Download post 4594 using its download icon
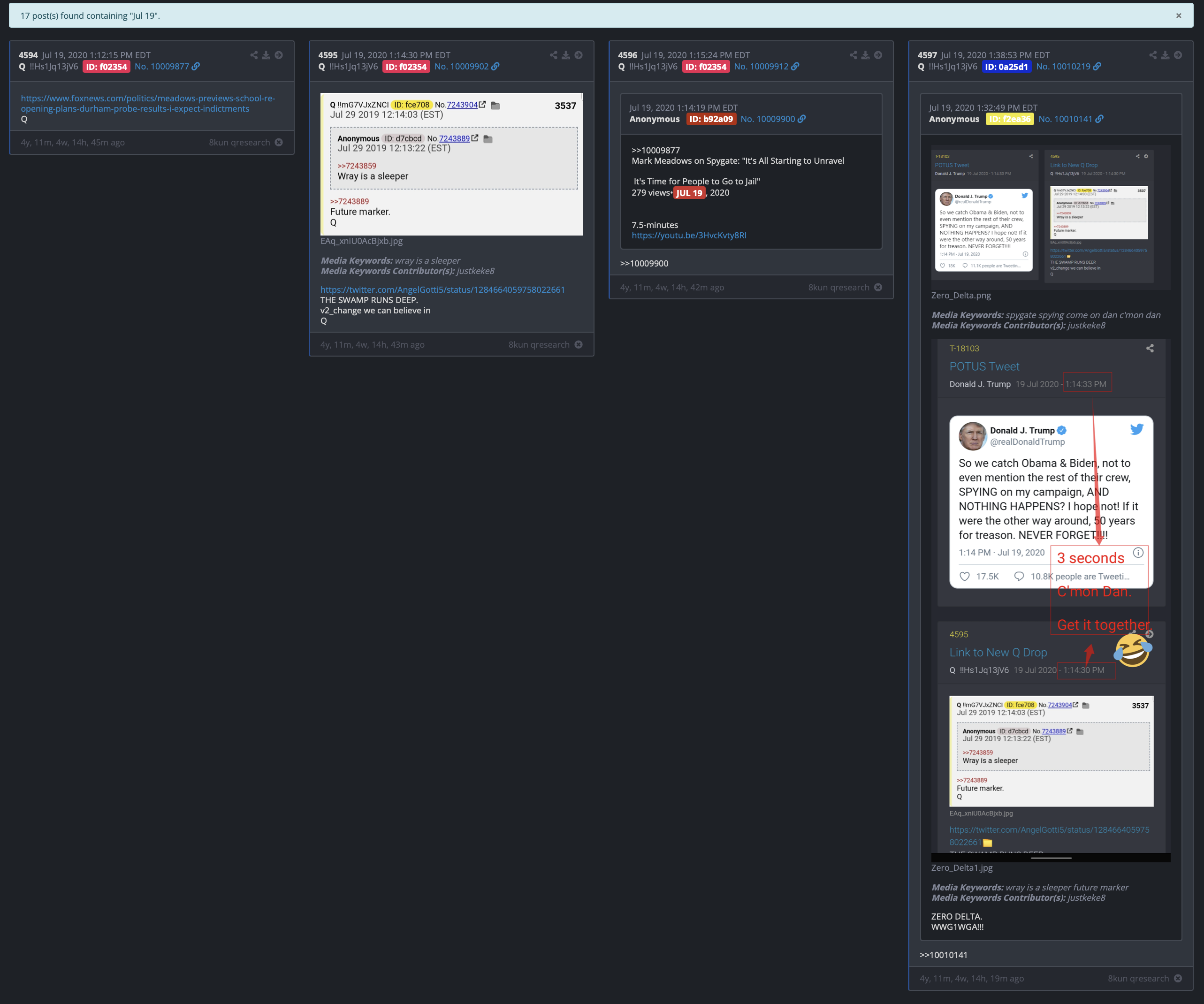Screen dimensions: 1204x1004 click(266, 55)
